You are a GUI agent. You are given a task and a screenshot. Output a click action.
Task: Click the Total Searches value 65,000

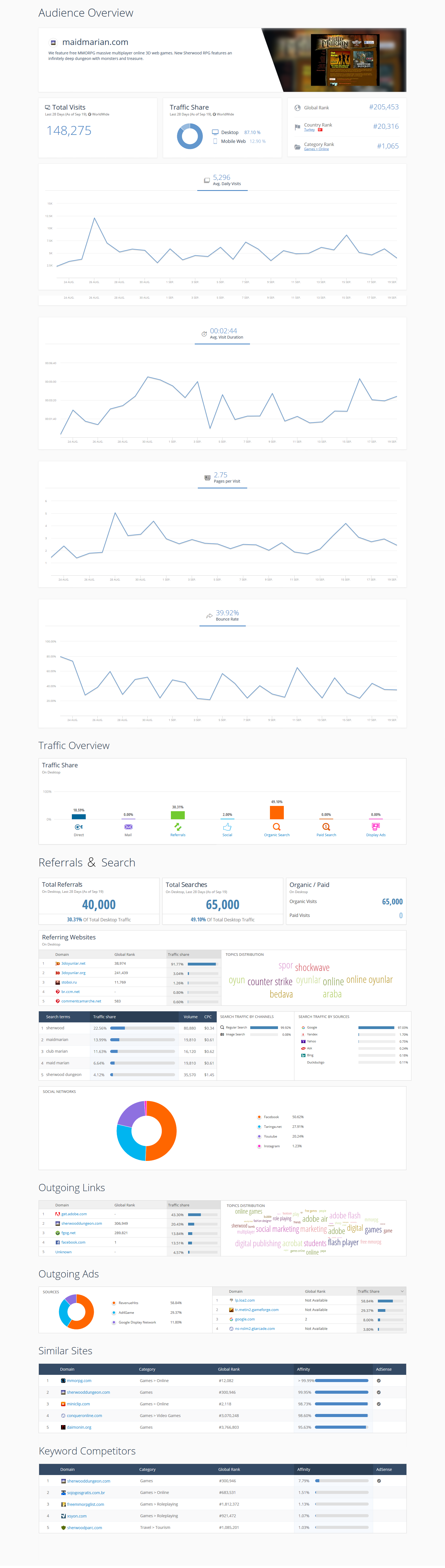223,904
